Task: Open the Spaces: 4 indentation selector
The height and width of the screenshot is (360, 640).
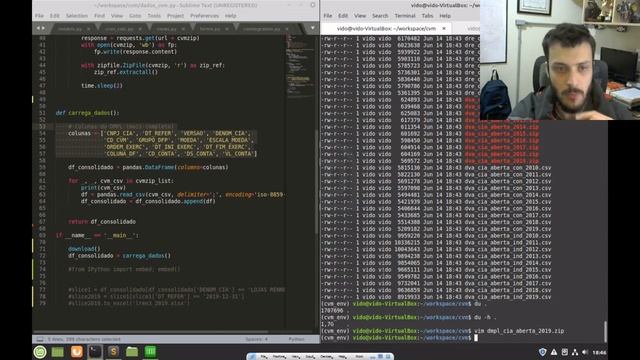Action: point(257,339)
